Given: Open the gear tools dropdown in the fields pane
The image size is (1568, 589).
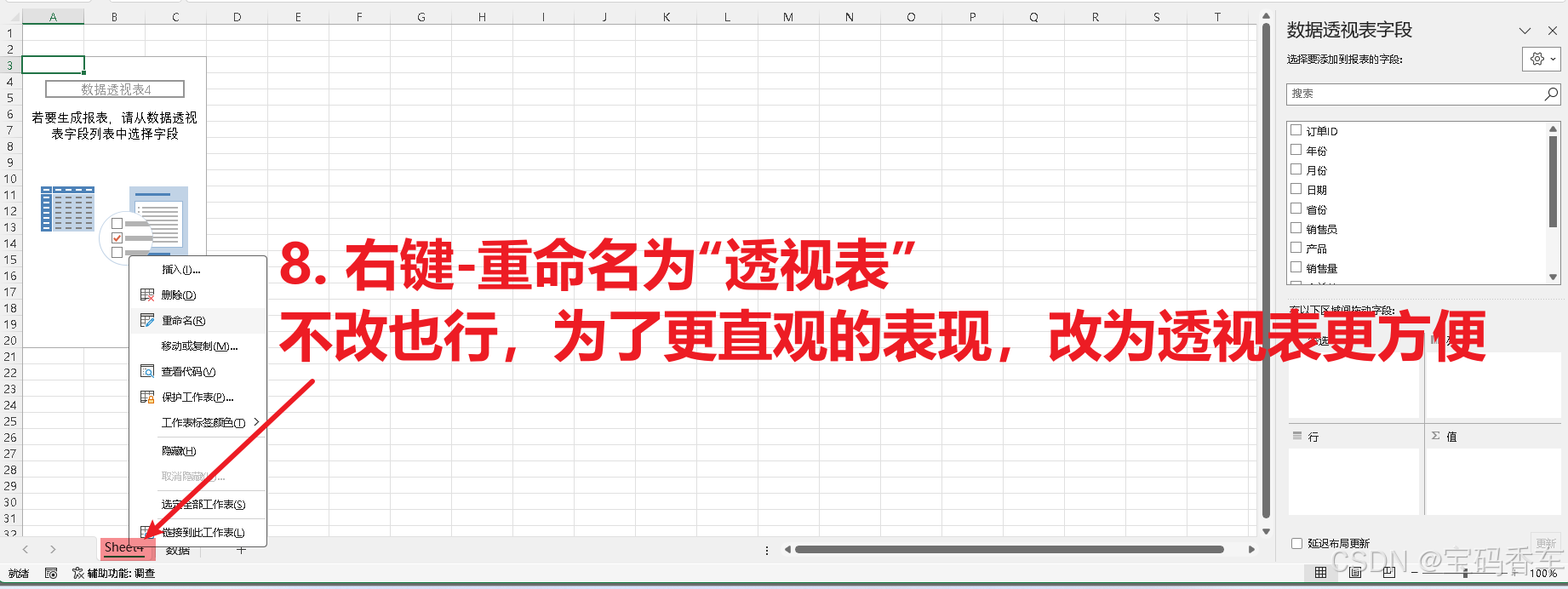Looking at the screenshot, I should pyautogui.click(x=1542, y=59).
